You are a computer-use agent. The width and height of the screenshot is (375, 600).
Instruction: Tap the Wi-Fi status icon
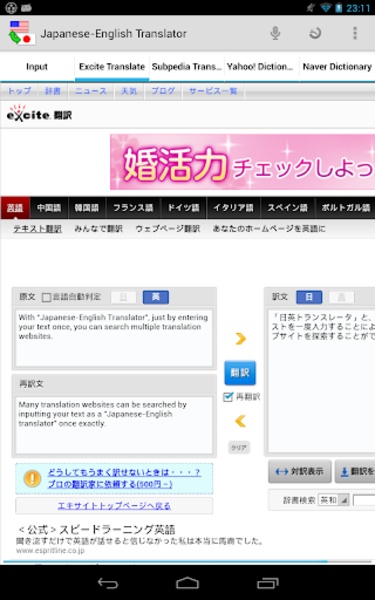point(326,7)
